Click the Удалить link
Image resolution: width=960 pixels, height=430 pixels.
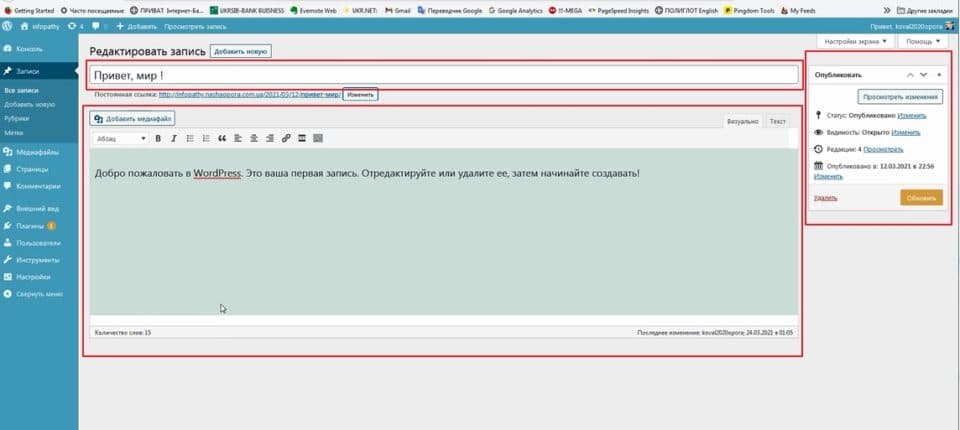826,198
